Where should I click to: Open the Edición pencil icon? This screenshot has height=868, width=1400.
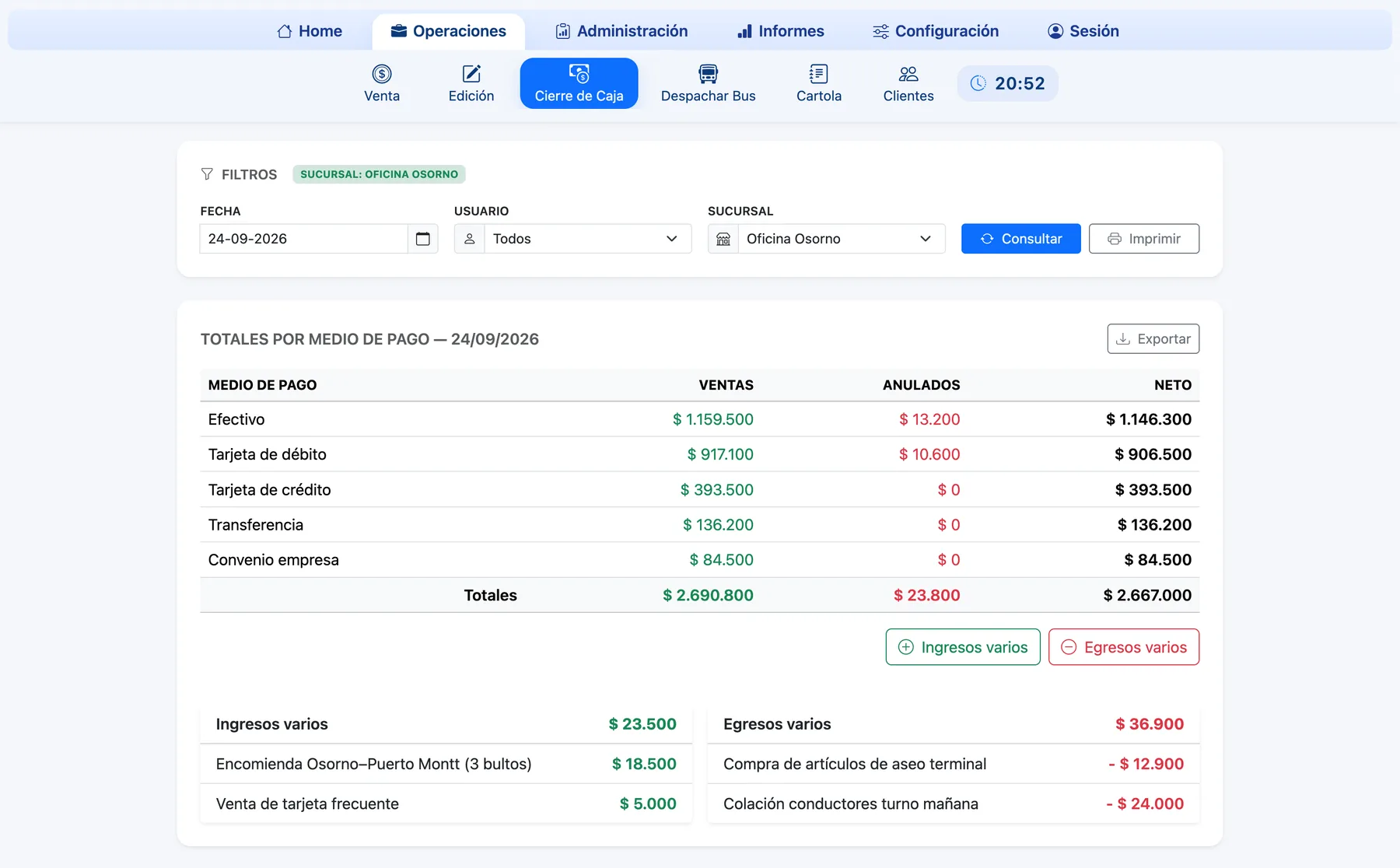(471, 74)
